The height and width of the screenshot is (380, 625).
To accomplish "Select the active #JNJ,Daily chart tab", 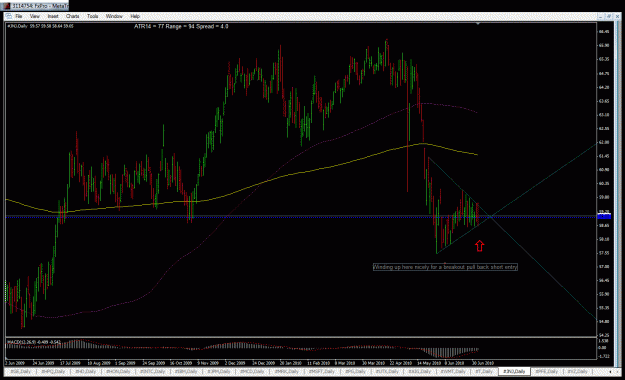I will [514, 371].
